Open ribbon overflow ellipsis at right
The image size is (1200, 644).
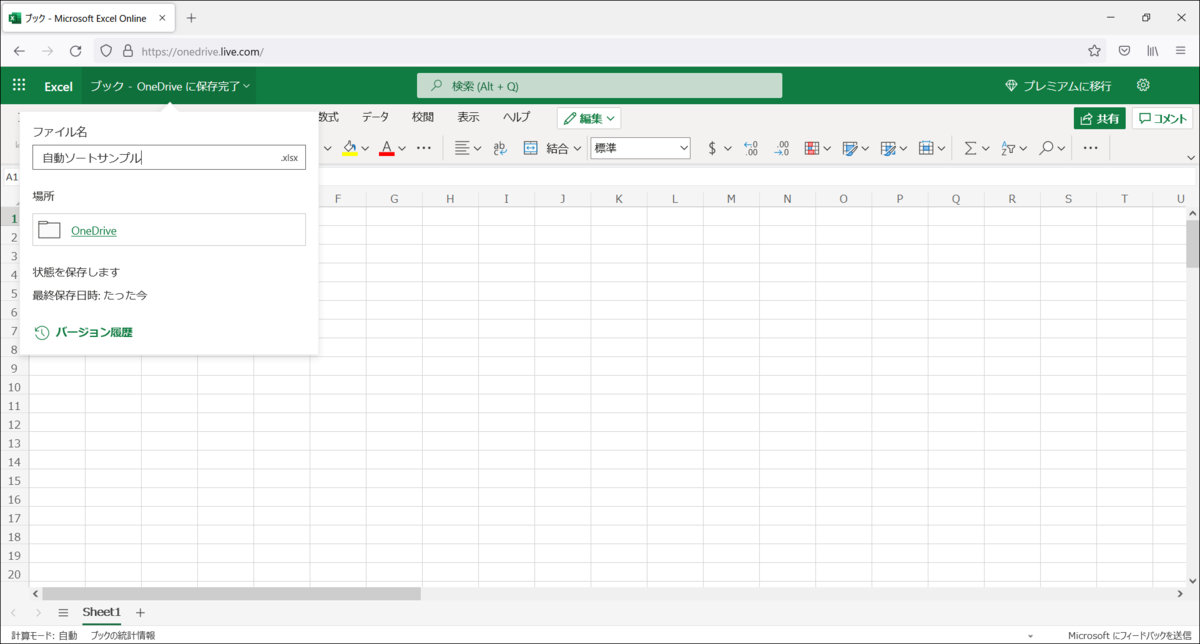[x=1091, y=148]
